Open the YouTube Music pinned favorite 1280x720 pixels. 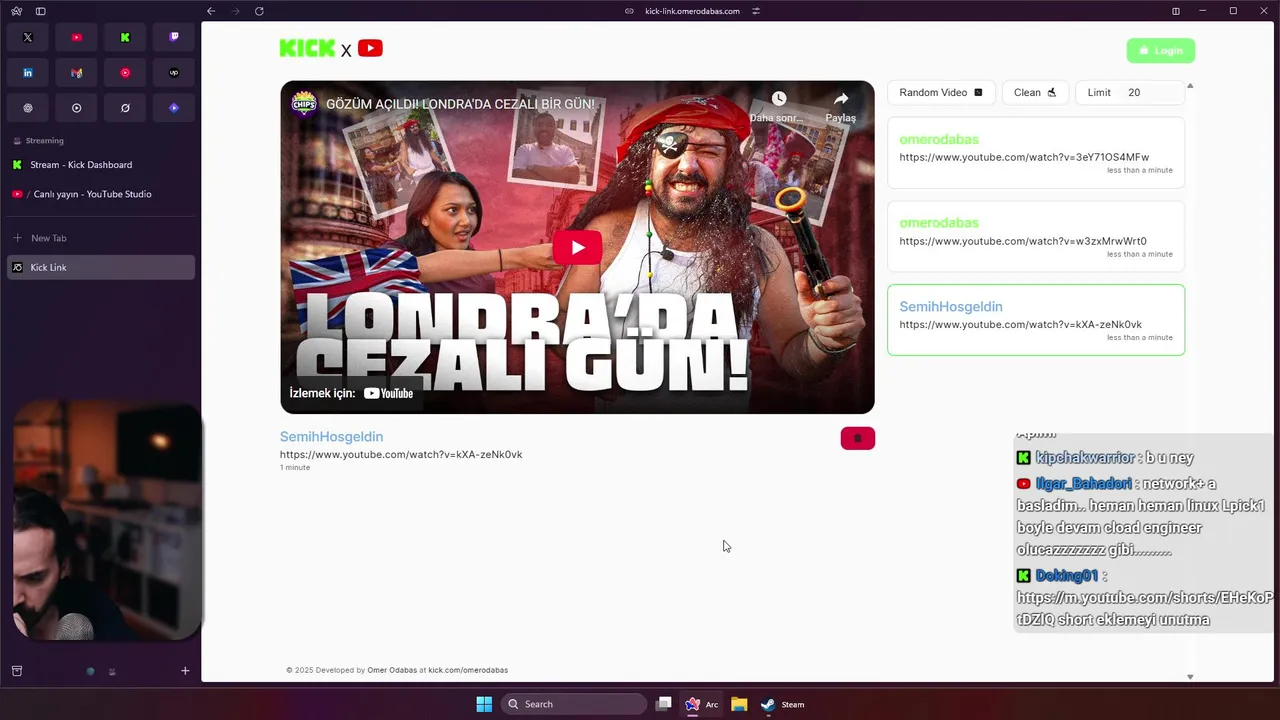(125, 73)
